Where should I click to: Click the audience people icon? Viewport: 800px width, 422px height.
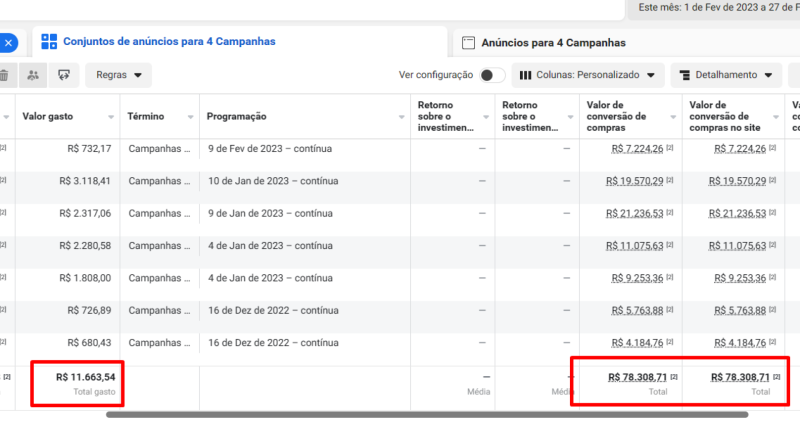coord(33,75)
